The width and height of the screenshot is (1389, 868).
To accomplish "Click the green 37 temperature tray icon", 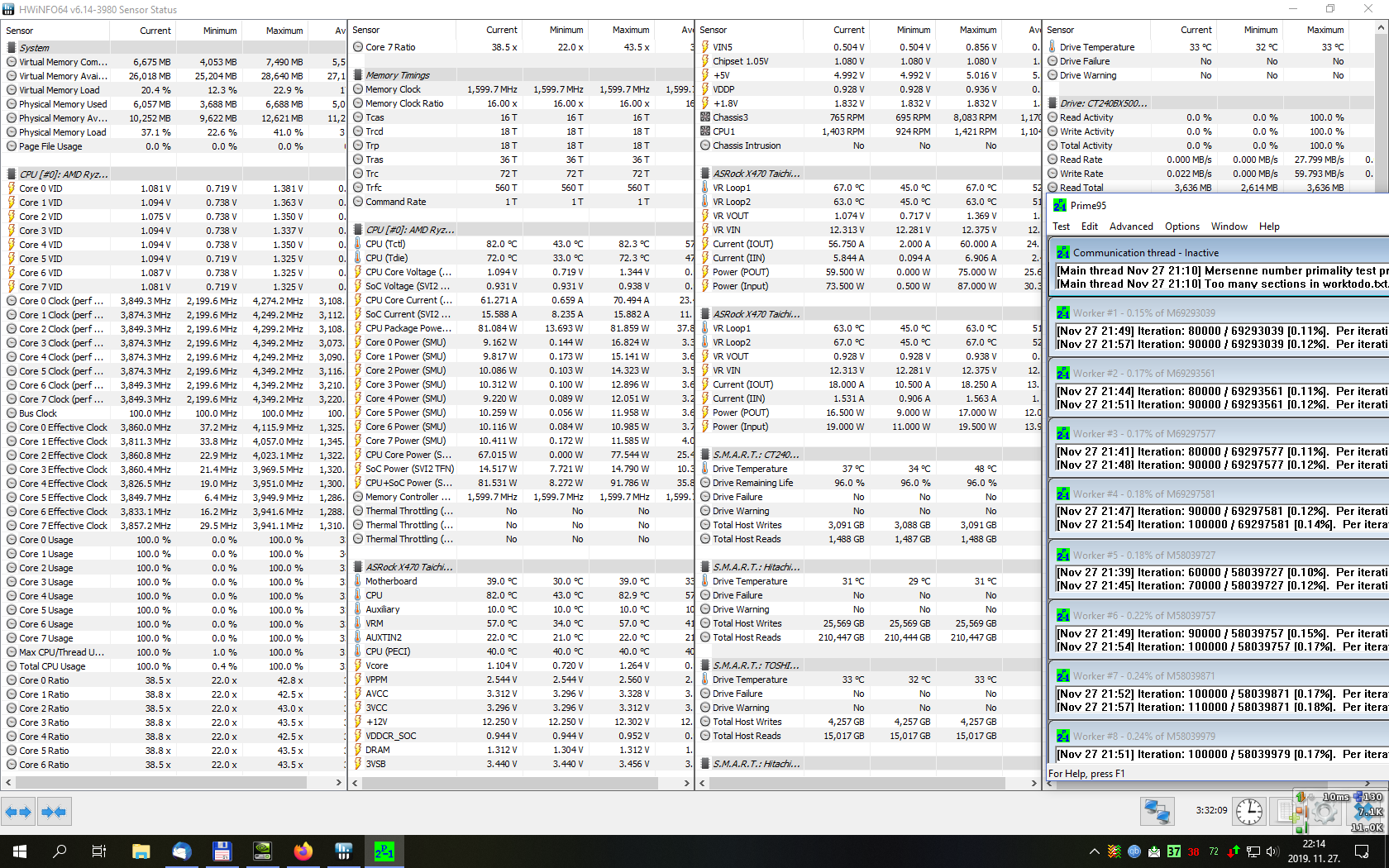I will tap(1174, 851).
